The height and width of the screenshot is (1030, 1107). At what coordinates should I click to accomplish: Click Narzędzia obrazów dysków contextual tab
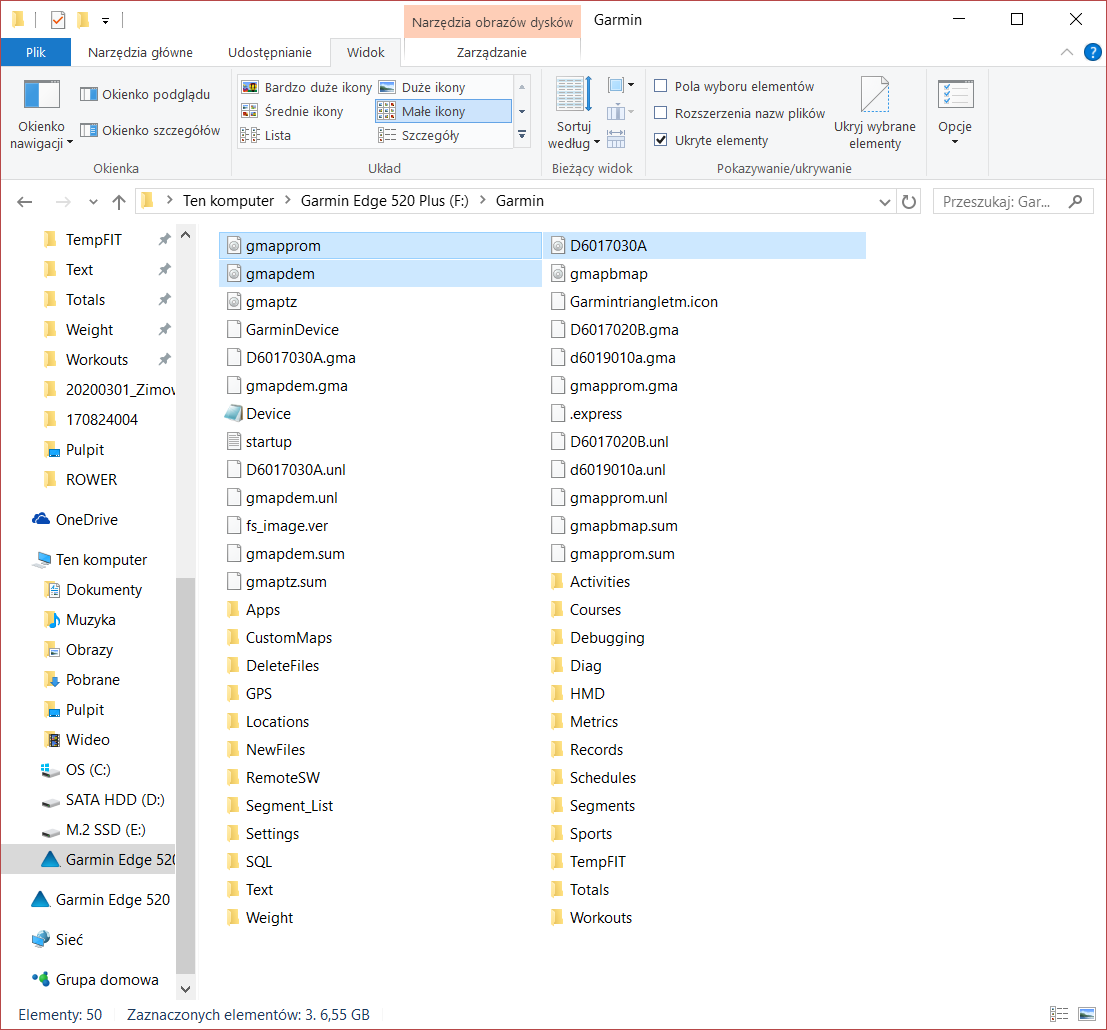pyautogui.click(x=492, y=22)
